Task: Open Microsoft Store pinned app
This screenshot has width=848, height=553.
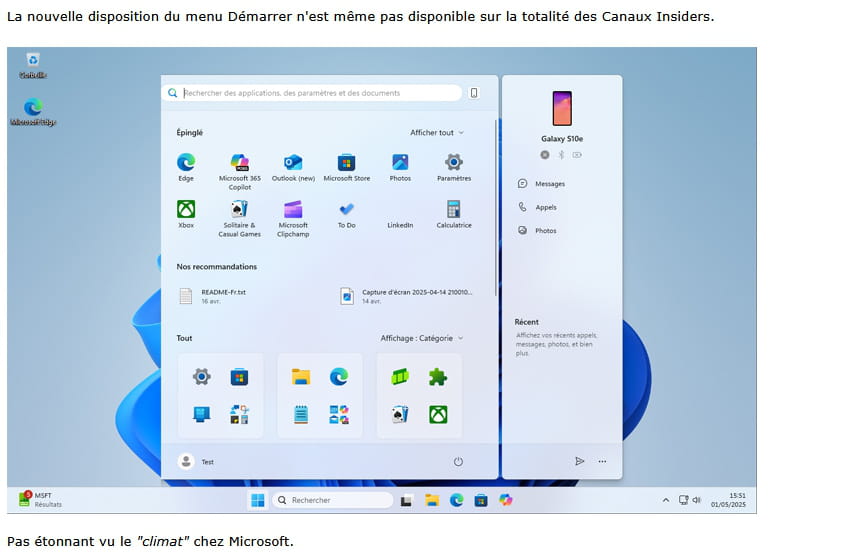Action: coord(347,167)
